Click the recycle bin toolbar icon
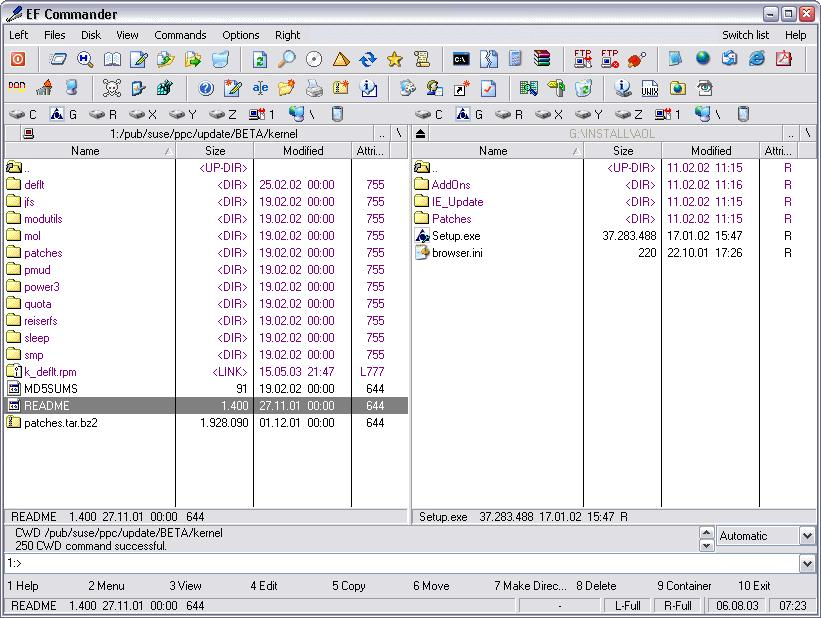Image resolution: width=821 pixels, height=618 pixels. click(x=584, y=88)
